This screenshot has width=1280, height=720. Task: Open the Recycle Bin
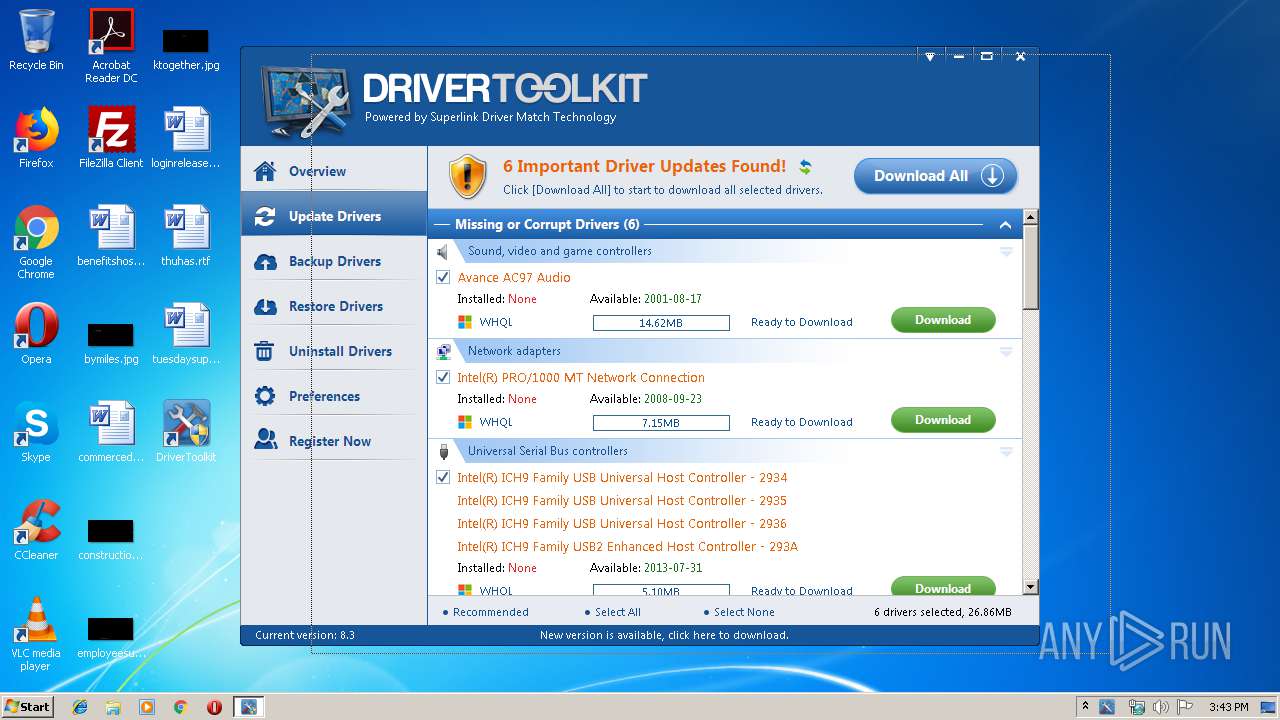point(36,40)
